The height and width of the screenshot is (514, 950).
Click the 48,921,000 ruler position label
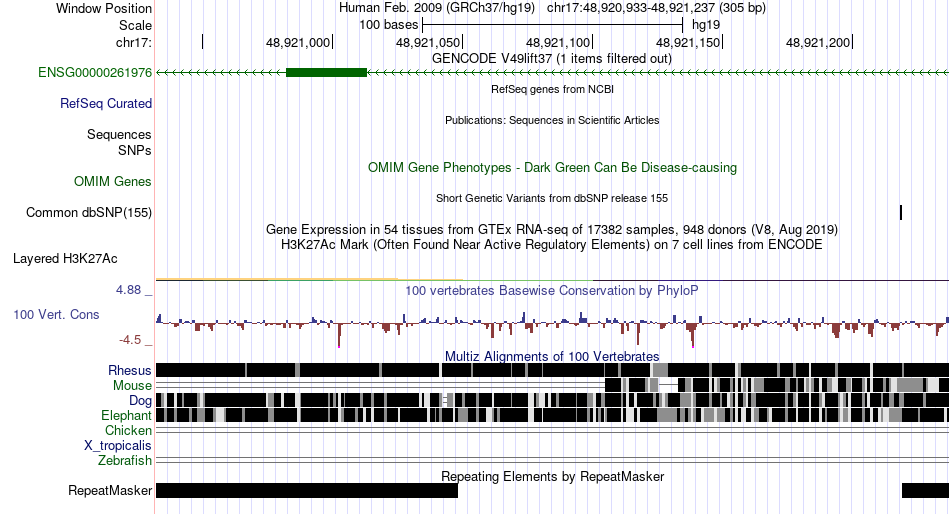[x=298, y=42]
